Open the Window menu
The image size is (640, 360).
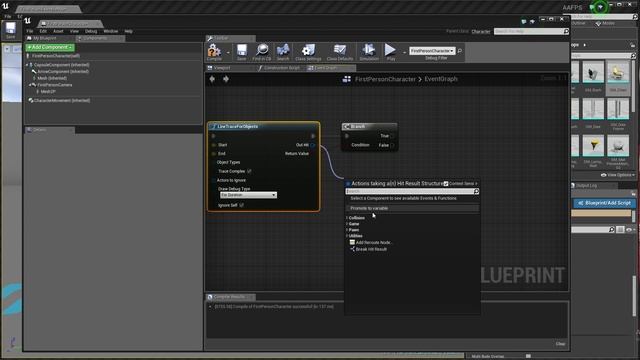[x=110, y=31]
